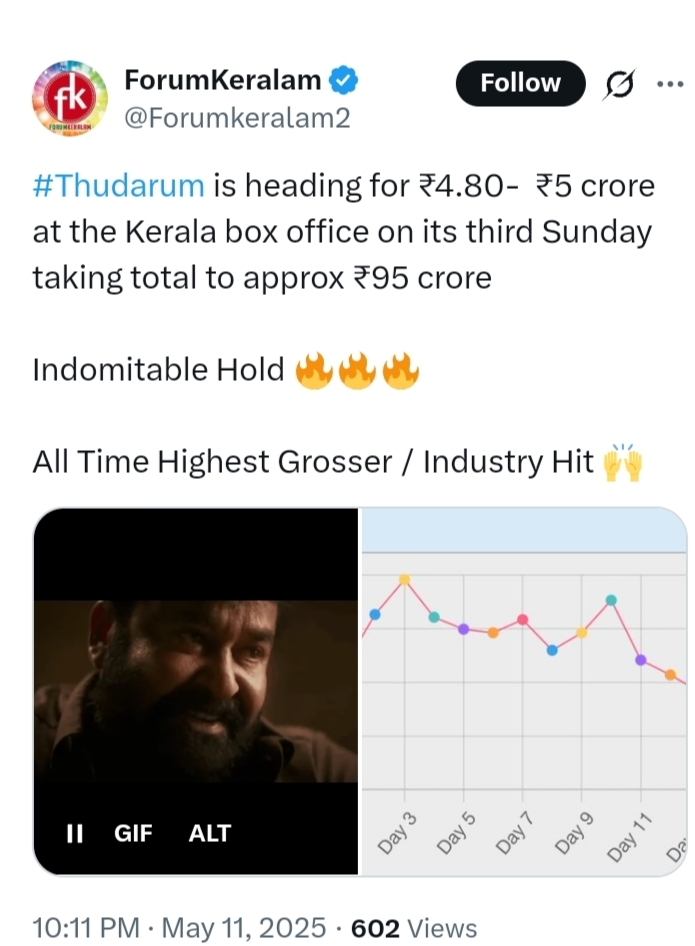Viewport: 695px width, 946px height.
Task: Open the tweet timestamp 10:11 PM May 11, 2025
Action: [179, 928]
